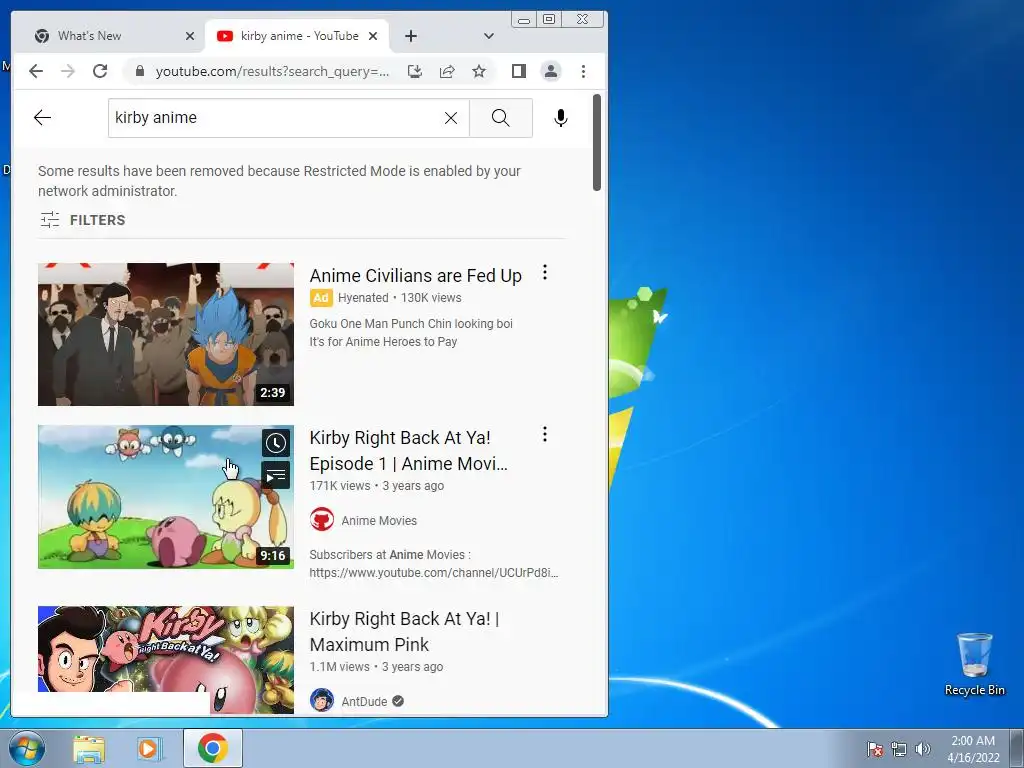Open Windows Explorer from taskbar
The height and width of the screenshot is (768, 1024).
click(x=89, y=748)
